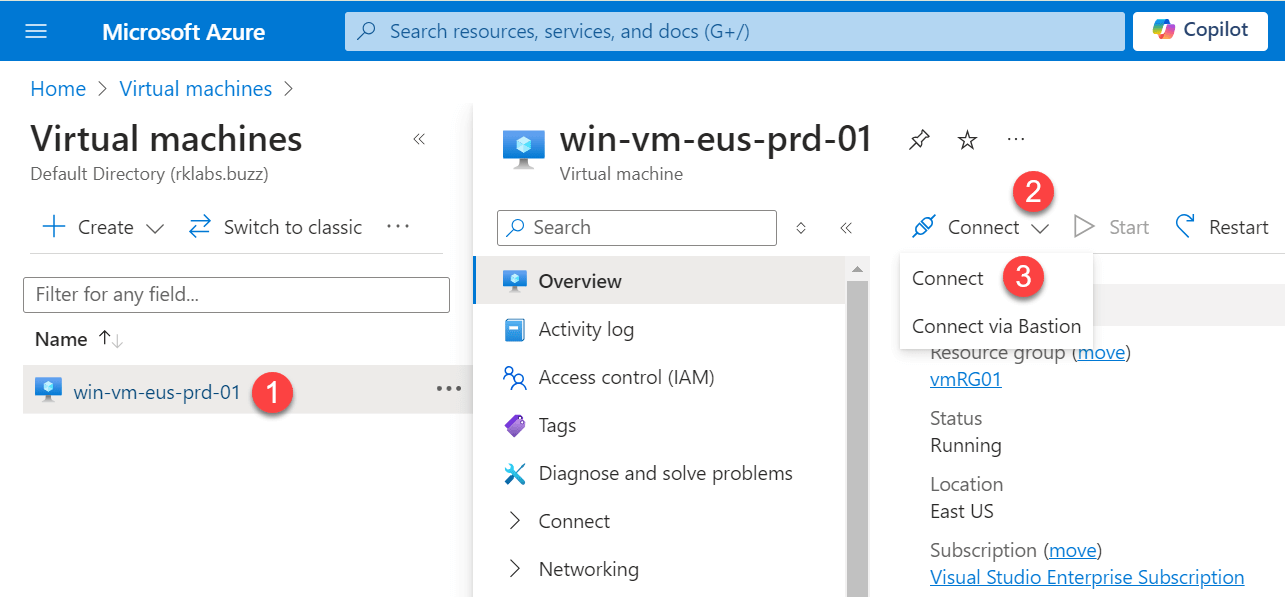Open Diagnose and solve problems
This screenshot has width=1285, height=597.
point(665,473)
